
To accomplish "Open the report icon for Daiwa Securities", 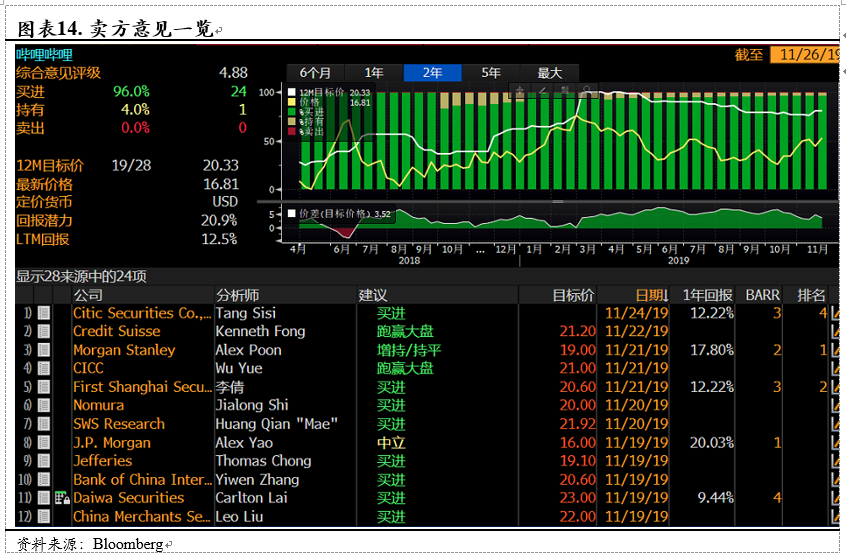I will [44, 498].
